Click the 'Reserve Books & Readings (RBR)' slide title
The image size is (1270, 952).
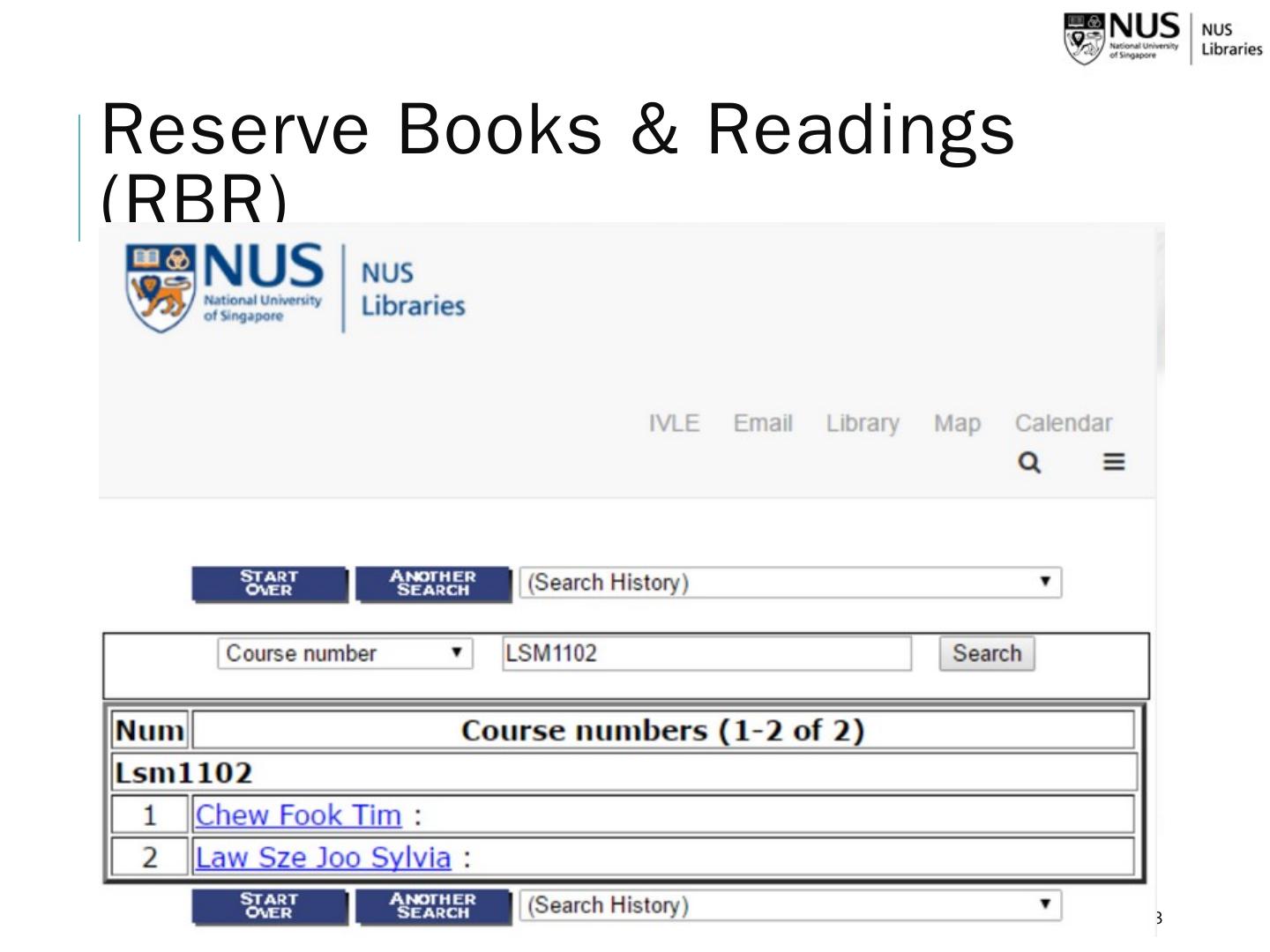point(558,162)
